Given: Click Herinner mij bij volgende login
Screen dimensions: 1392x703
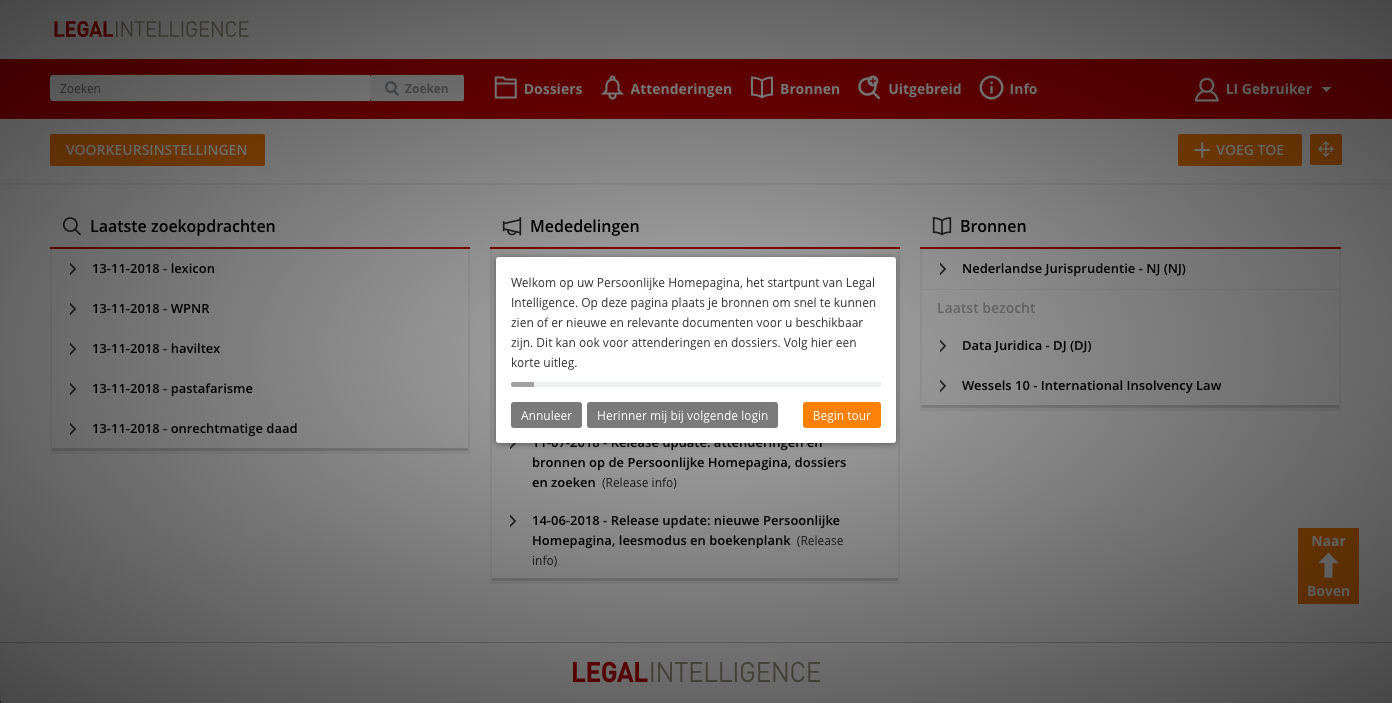Looking at the screenshot, I should (683, 415).
